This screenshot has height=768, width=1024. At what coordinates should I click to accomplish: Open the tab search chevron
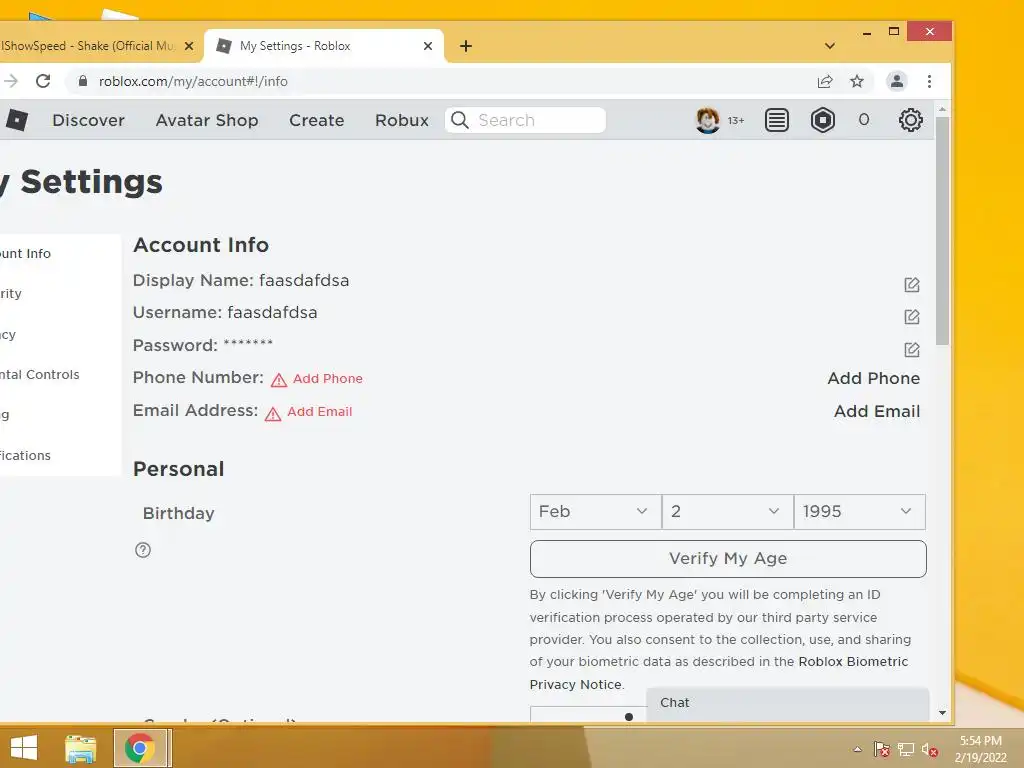coord(829,46)
